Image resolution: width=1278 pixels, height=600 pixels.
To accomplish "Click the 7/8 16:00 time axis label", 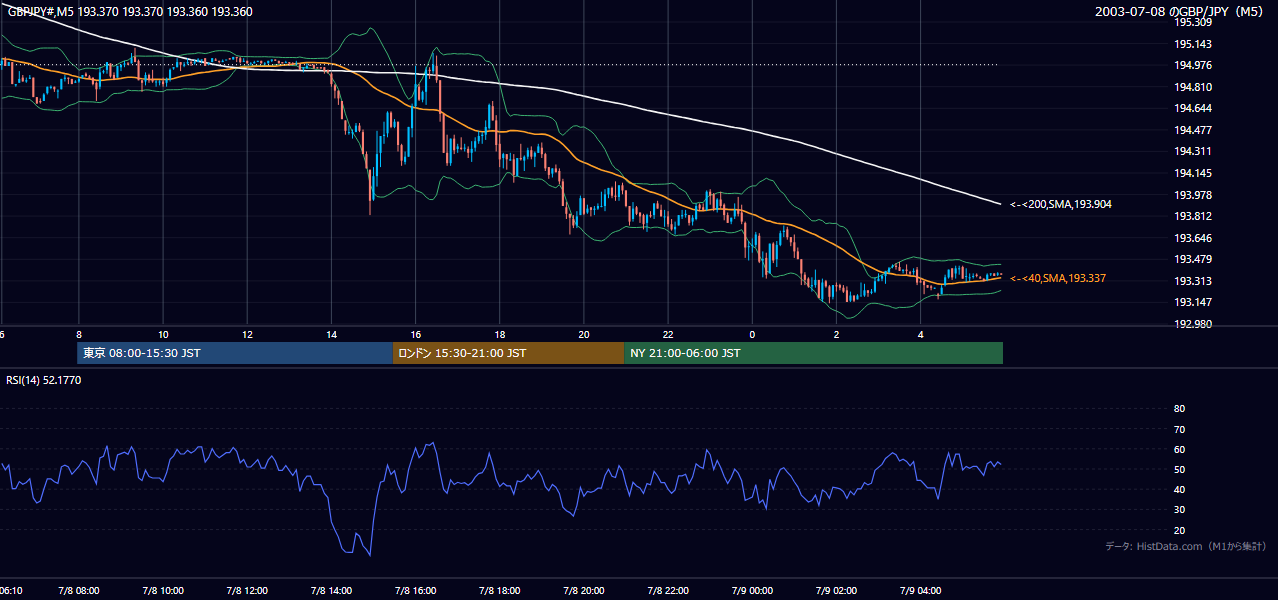I will [x=415, y=591].
